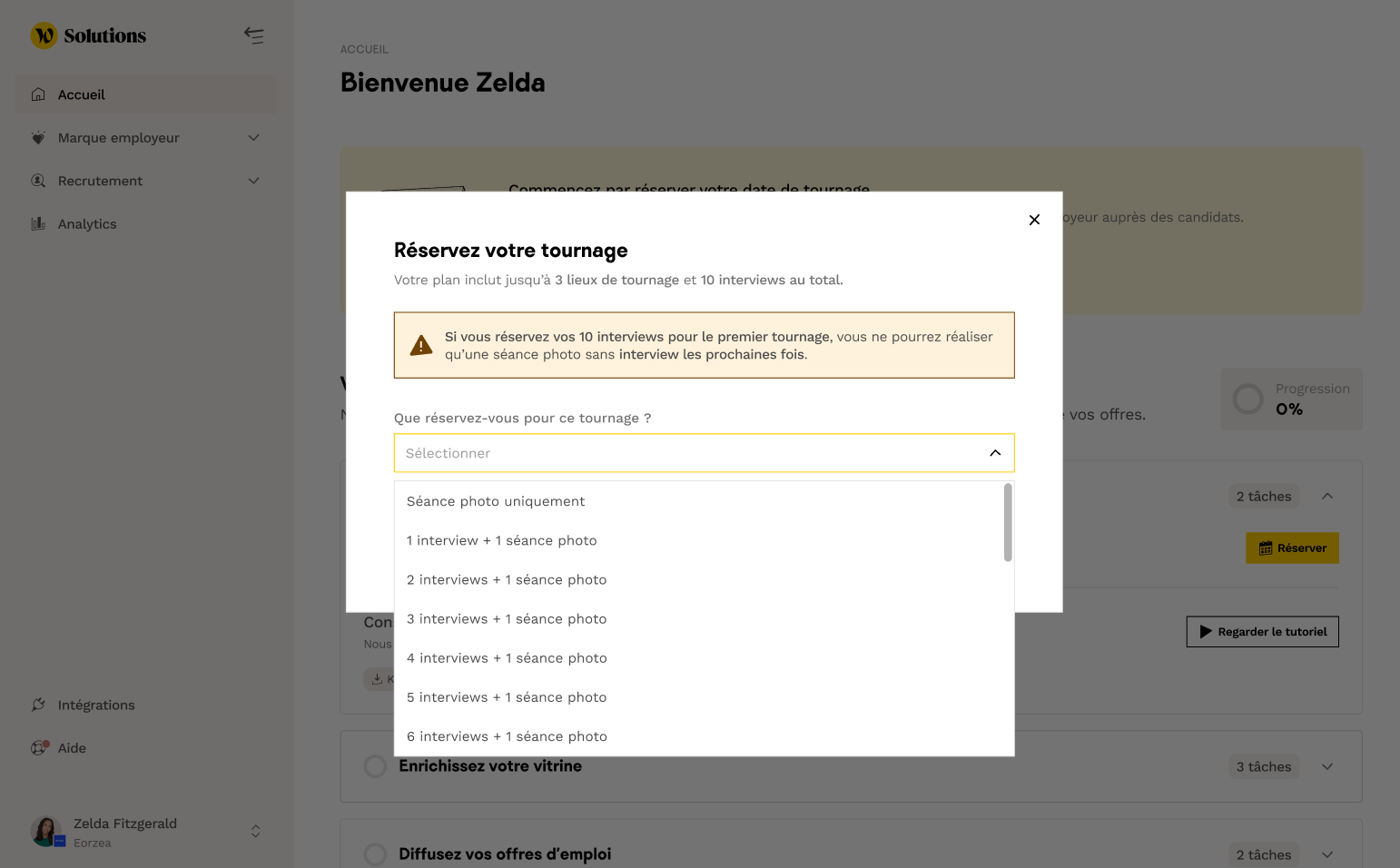Pick "5 interviews + 1 séance photo"
Screen dimensions: 1400x868
coord(507,697)
